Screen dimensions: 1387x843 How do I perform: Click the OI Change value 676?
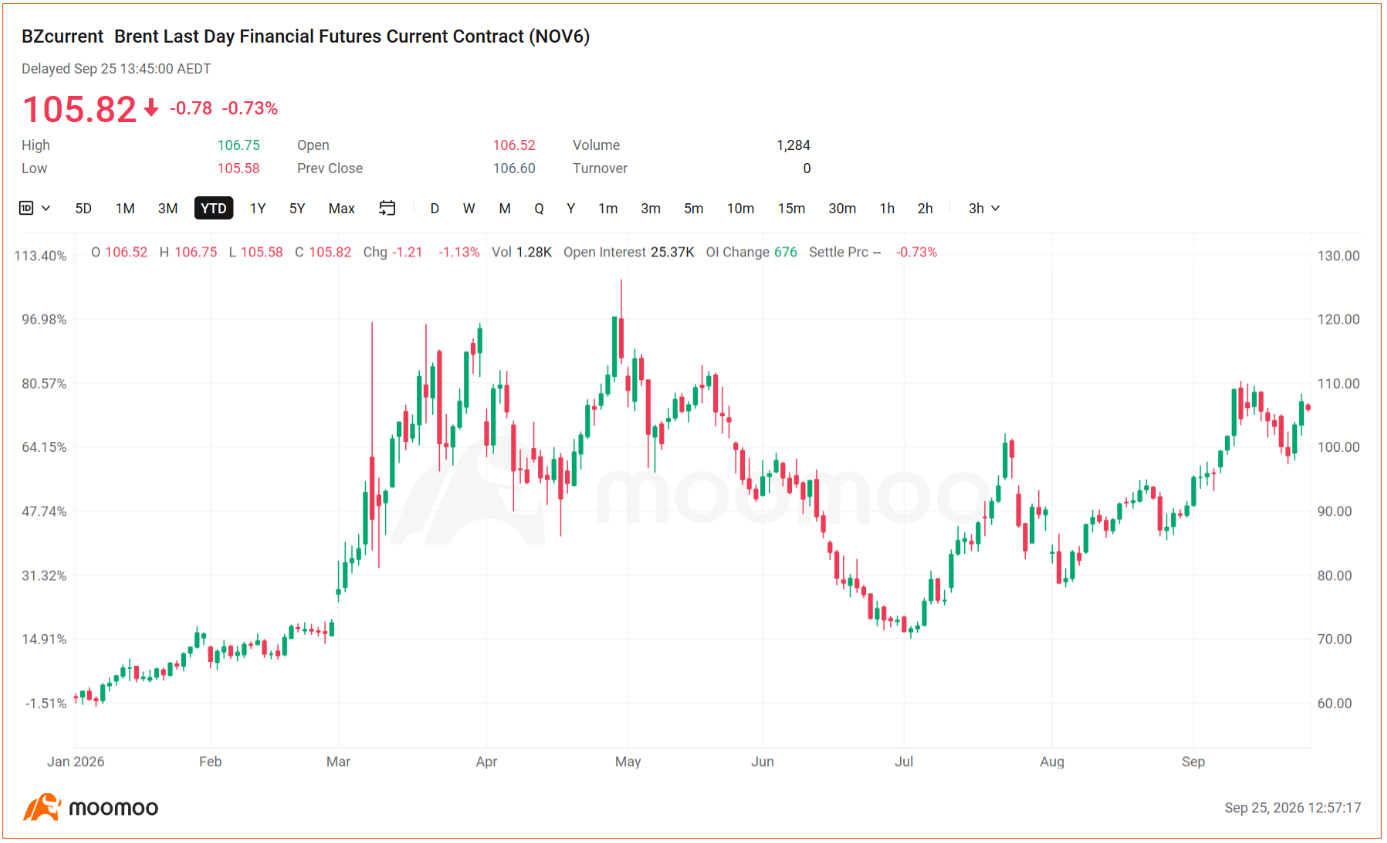tap(786, 252)
